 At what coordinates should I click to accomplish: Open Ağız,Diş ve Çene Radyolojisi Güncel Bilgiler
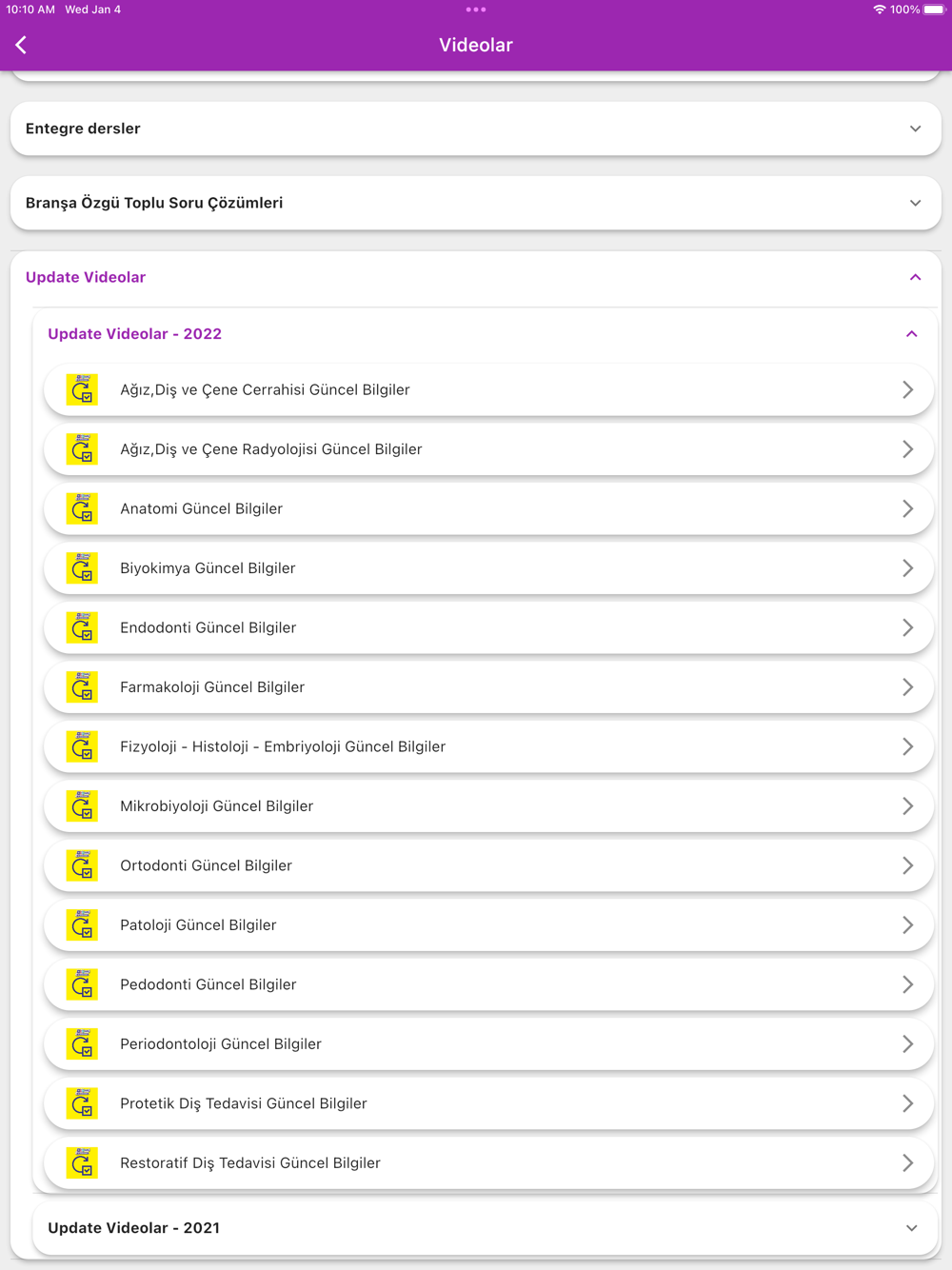[x=488, y=449]
